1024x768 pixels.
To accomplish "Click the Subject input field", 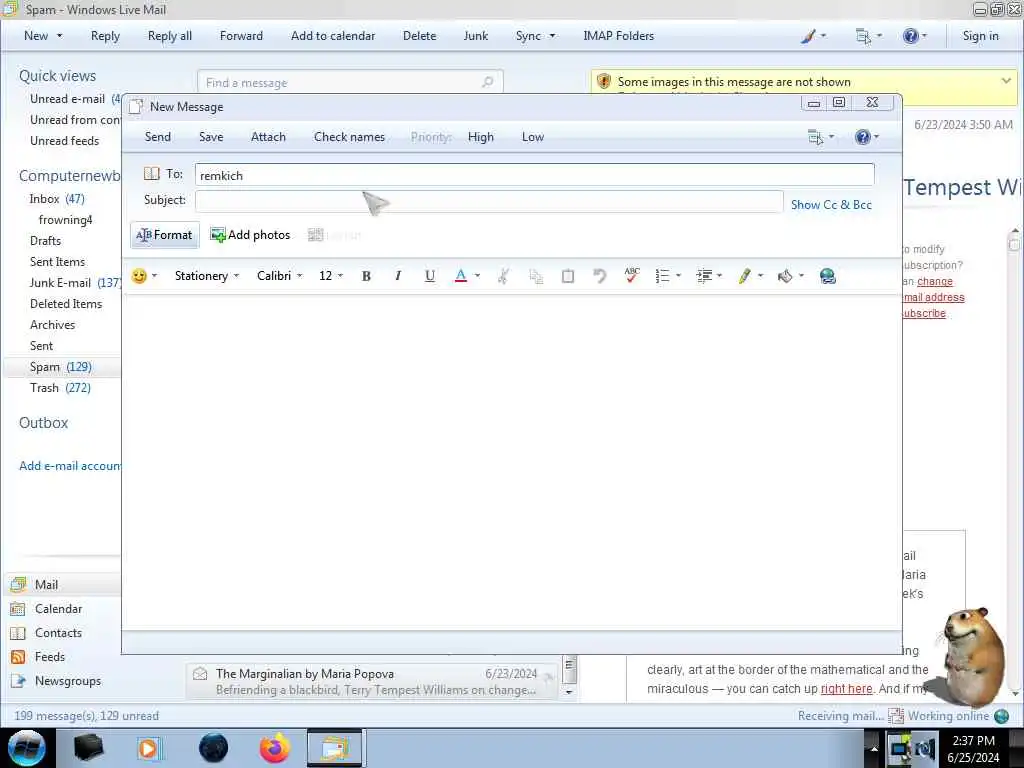I will (489, 200).
